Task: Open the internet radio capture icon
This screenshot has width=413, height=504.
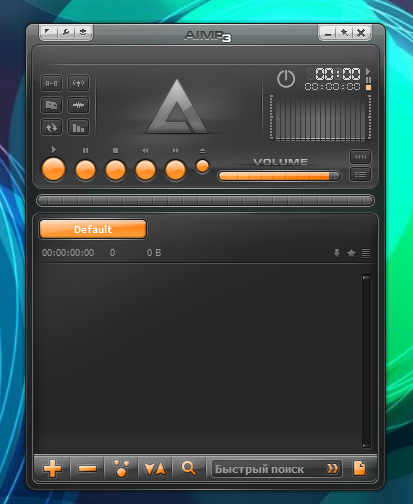Action: click(x=78, y=83)
